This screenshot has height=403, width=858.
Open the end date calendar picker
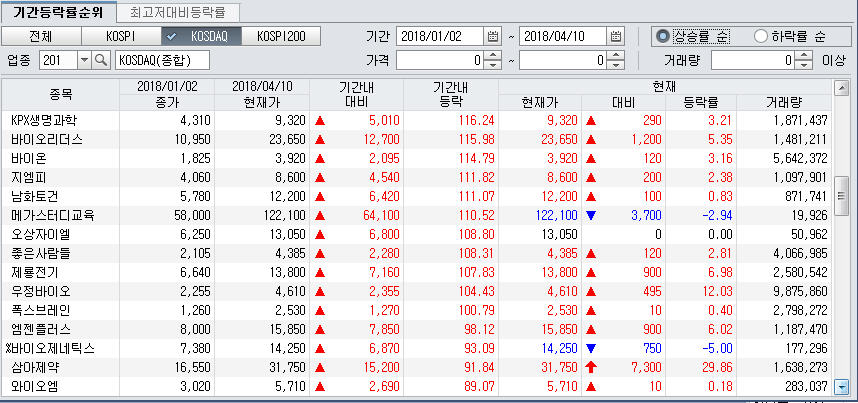(616, 37)
